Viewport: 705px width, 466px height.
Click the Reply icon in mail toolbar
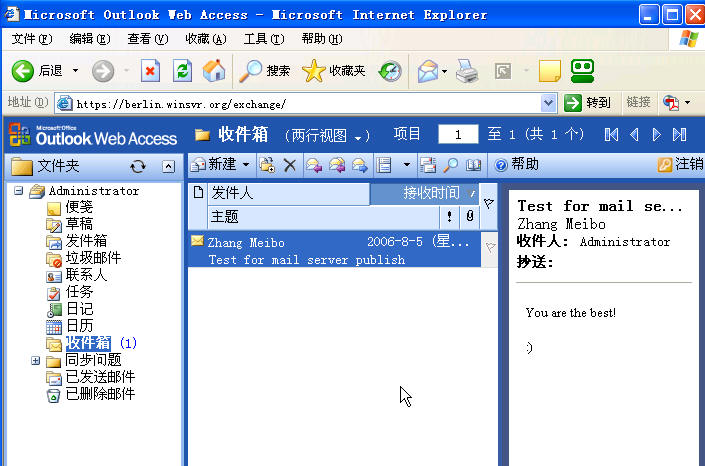tap(314, 165)
